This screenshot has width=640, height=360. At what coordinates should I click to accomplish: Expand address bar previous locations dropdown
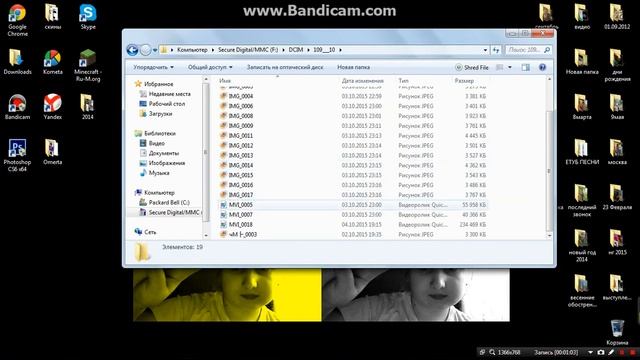pyautogui.click(x=485, y=50)
